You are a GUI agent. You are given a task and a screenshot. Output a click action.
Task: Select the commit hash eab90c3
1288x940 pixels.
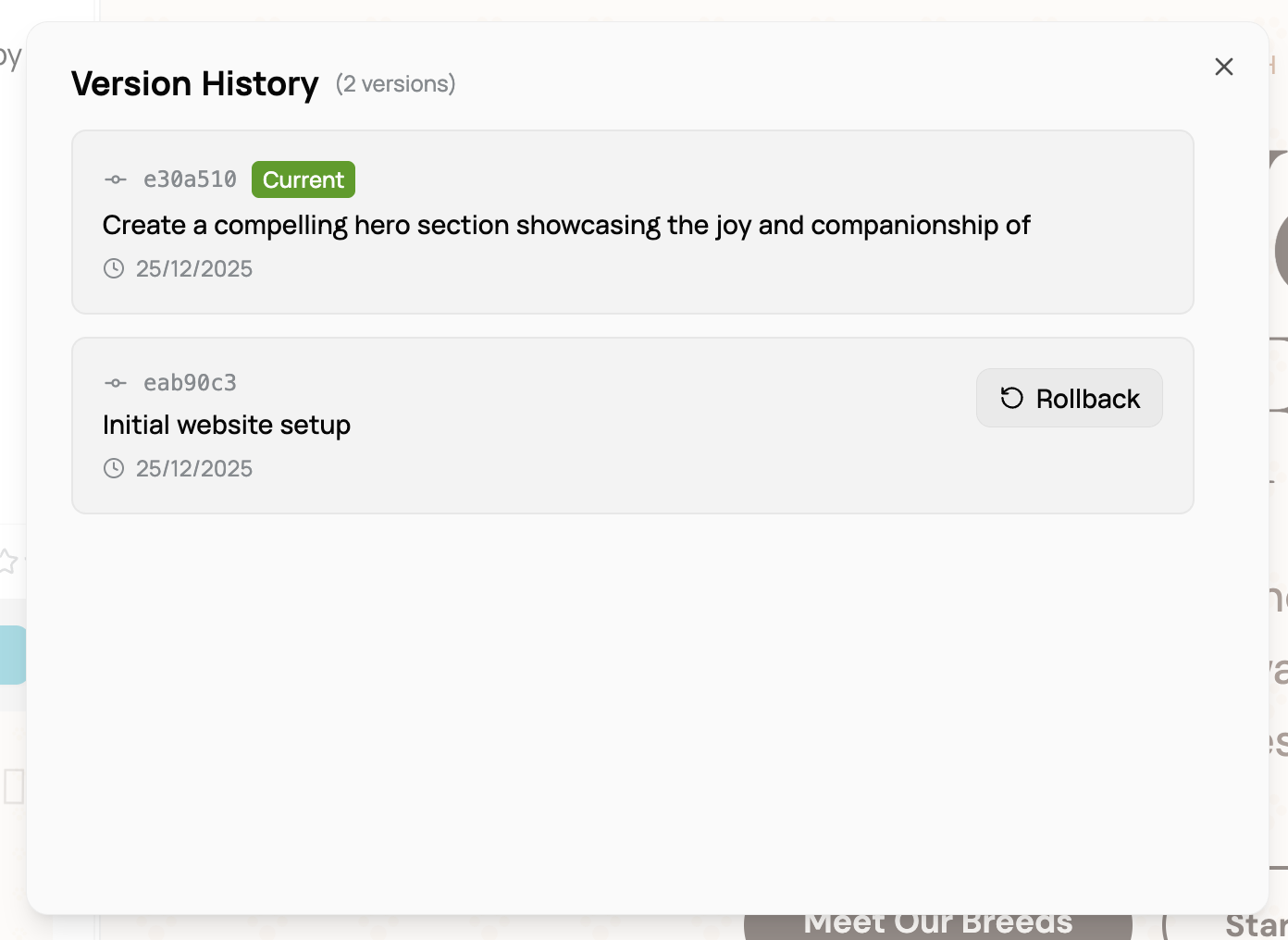190,383
